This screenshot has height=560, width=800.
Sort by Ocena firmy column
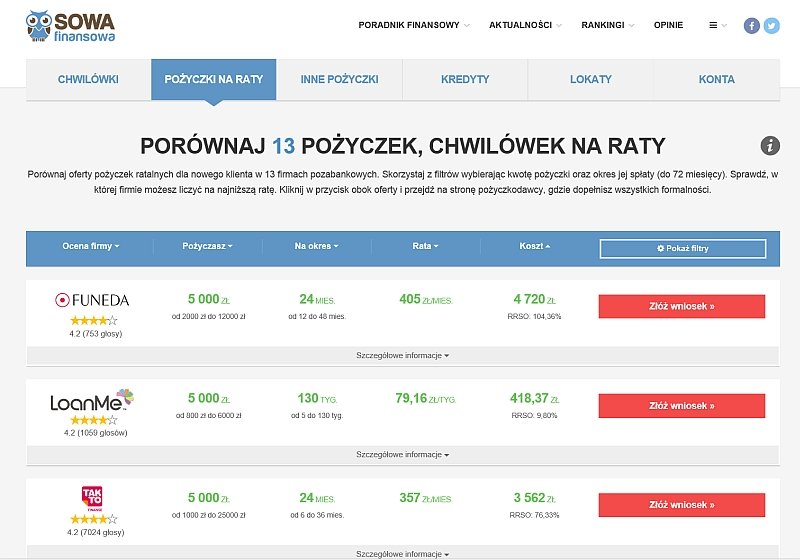point(90,246)
